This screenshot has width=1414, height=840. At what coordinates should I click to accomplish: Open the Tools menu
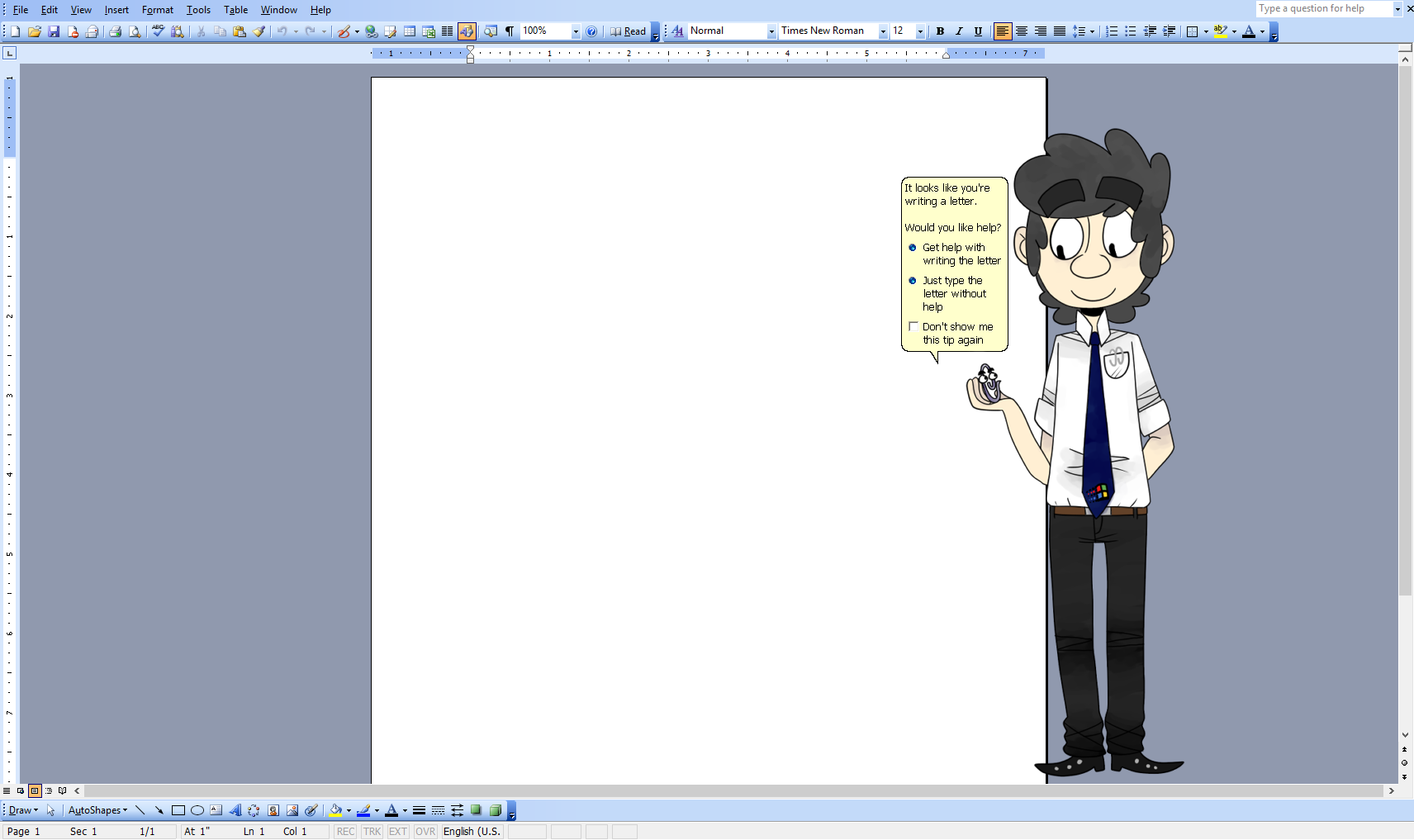(198, 10)
